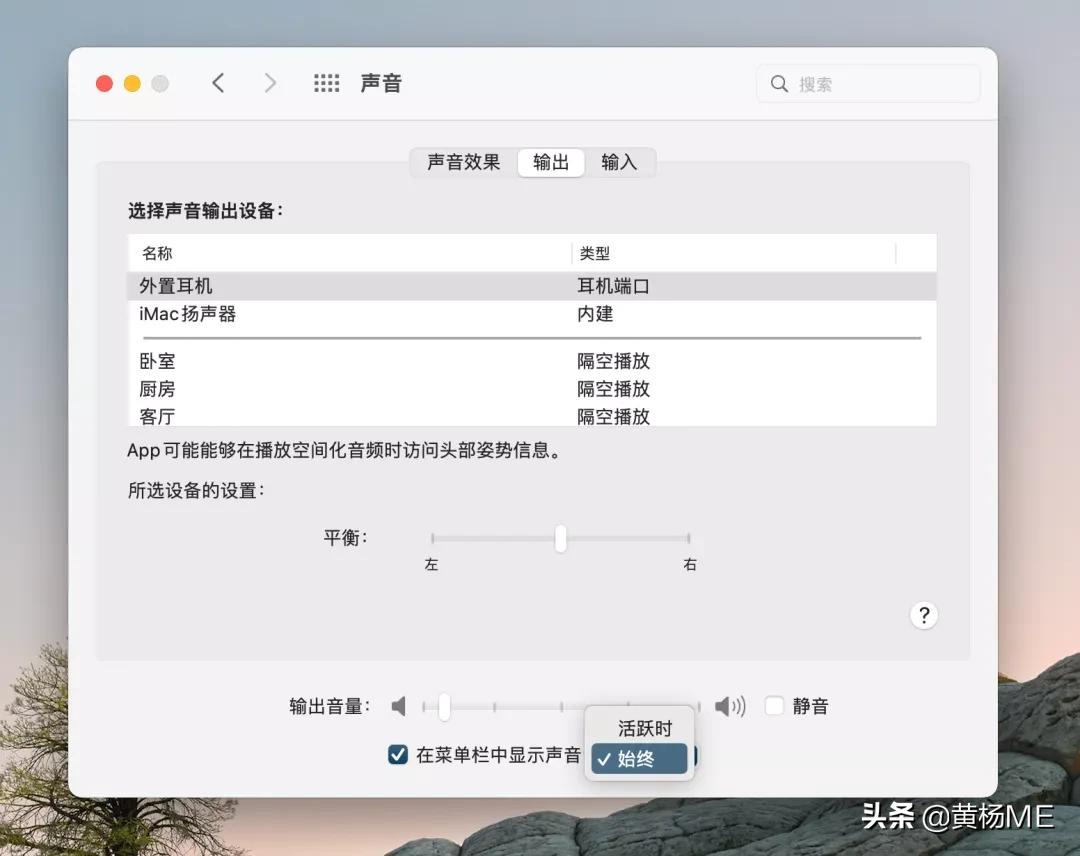Click the high volume speaker icon
This screenshot has height=856, width=1080.
click(730, 706)
